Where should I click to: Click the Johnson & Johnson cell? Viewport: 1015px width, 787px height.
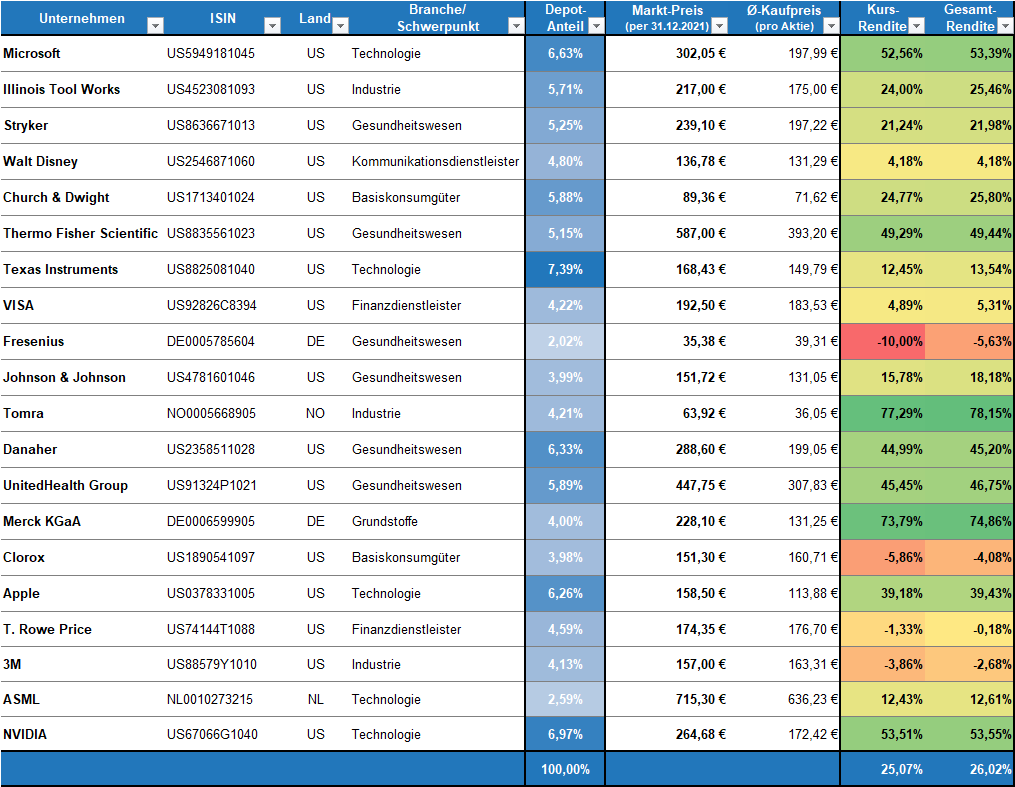[x=64, y=377]
